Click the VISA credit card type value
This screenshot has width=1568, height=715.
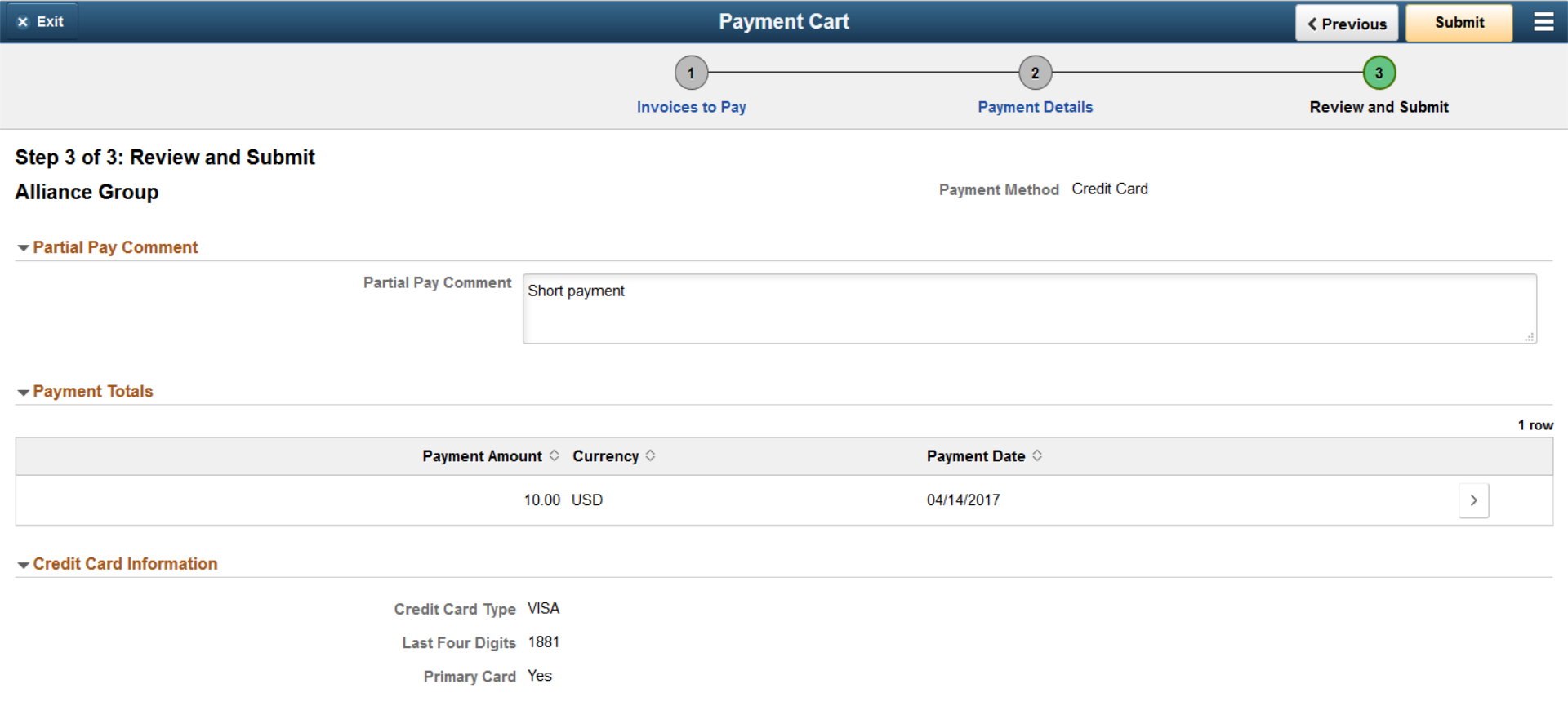click(x=543, y=609)
